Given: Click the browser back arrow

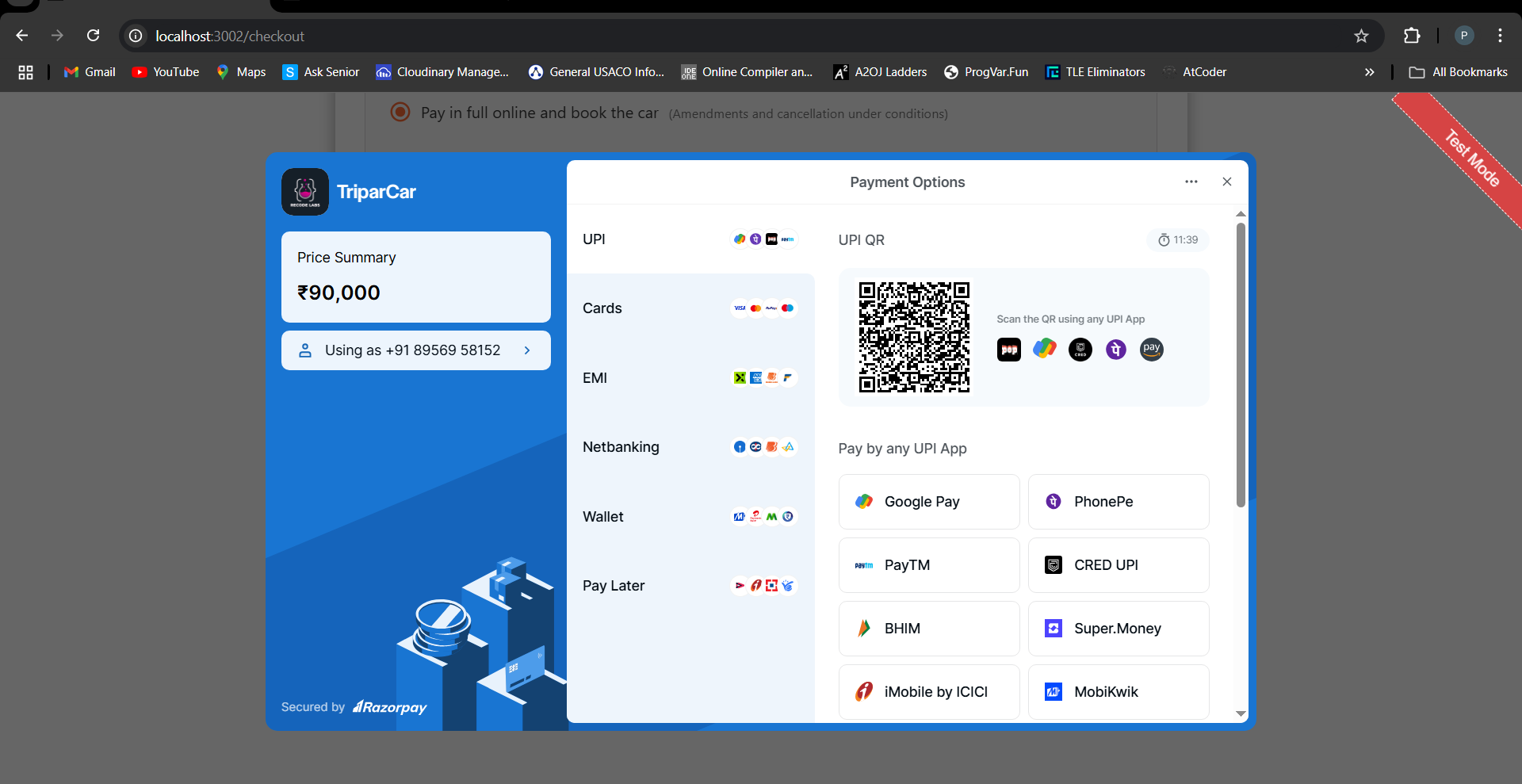Looking at the screenshot, I should 21,36.
